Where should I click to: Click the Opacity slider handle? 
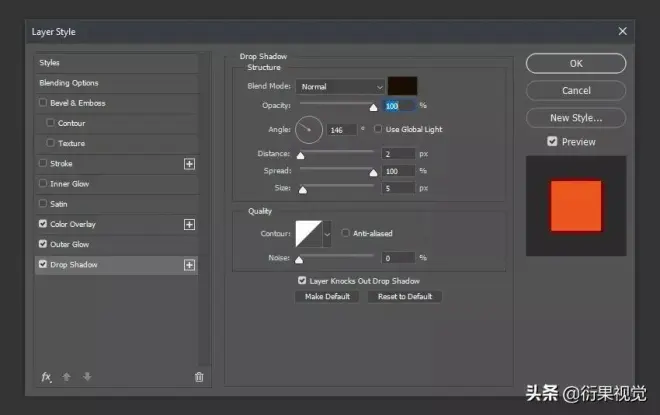(373, 108)
